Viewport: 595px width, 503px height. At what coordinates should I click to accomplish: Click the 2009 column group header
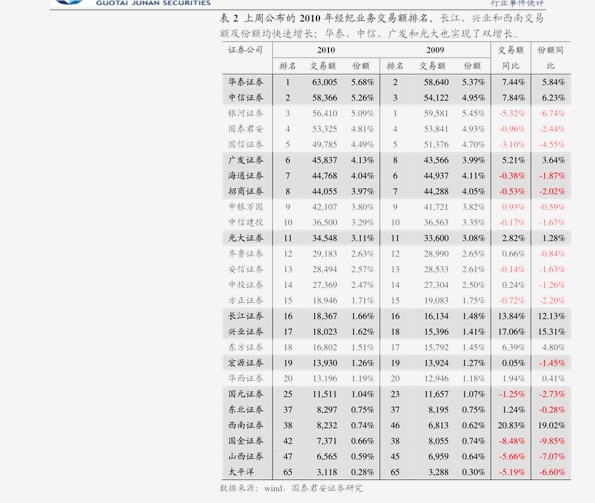(x=435, y=50)
